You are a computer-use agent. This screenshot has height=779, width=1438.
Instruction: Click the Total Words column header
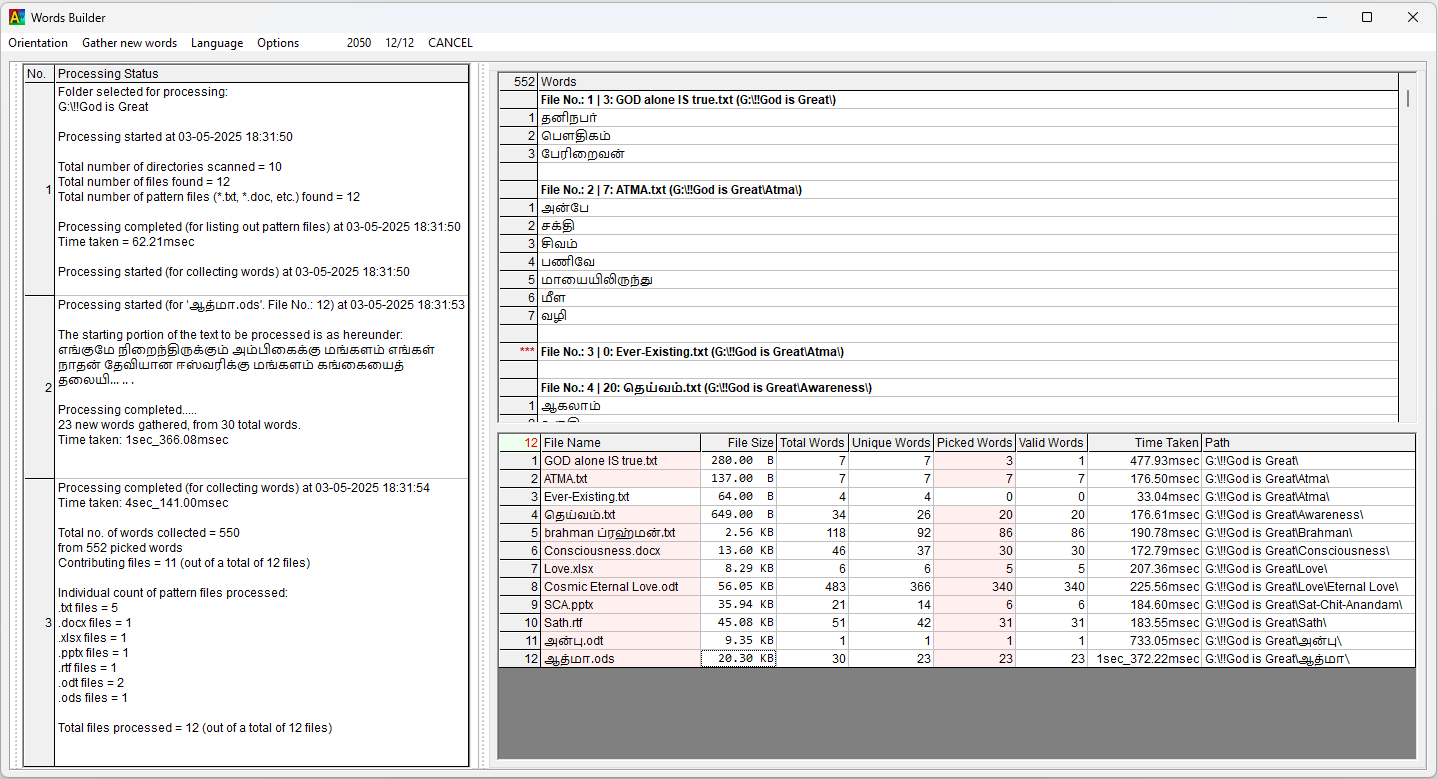click(x=812, y=442)
